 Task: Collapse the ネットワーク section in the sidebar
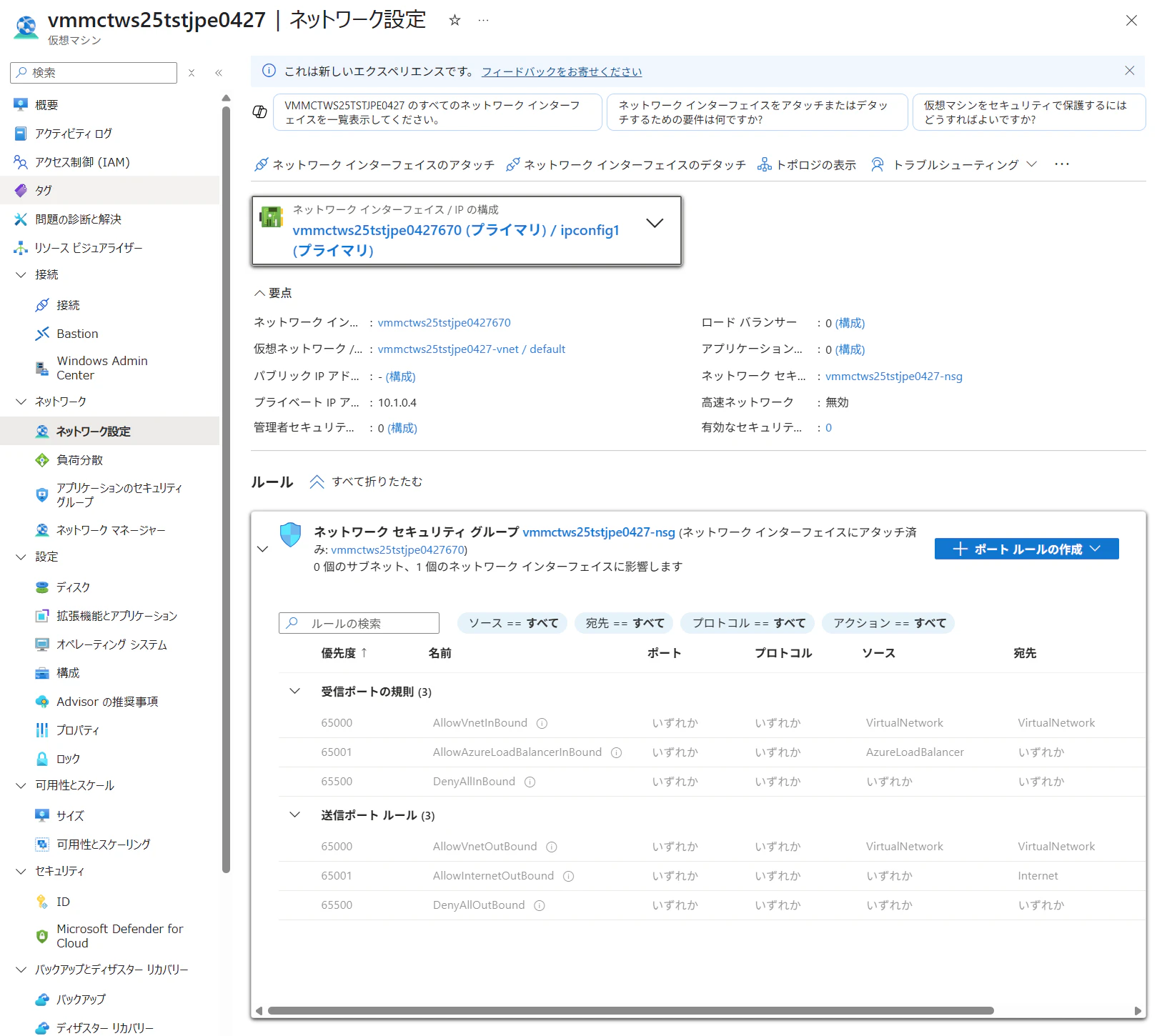click(x=21, y=402)
